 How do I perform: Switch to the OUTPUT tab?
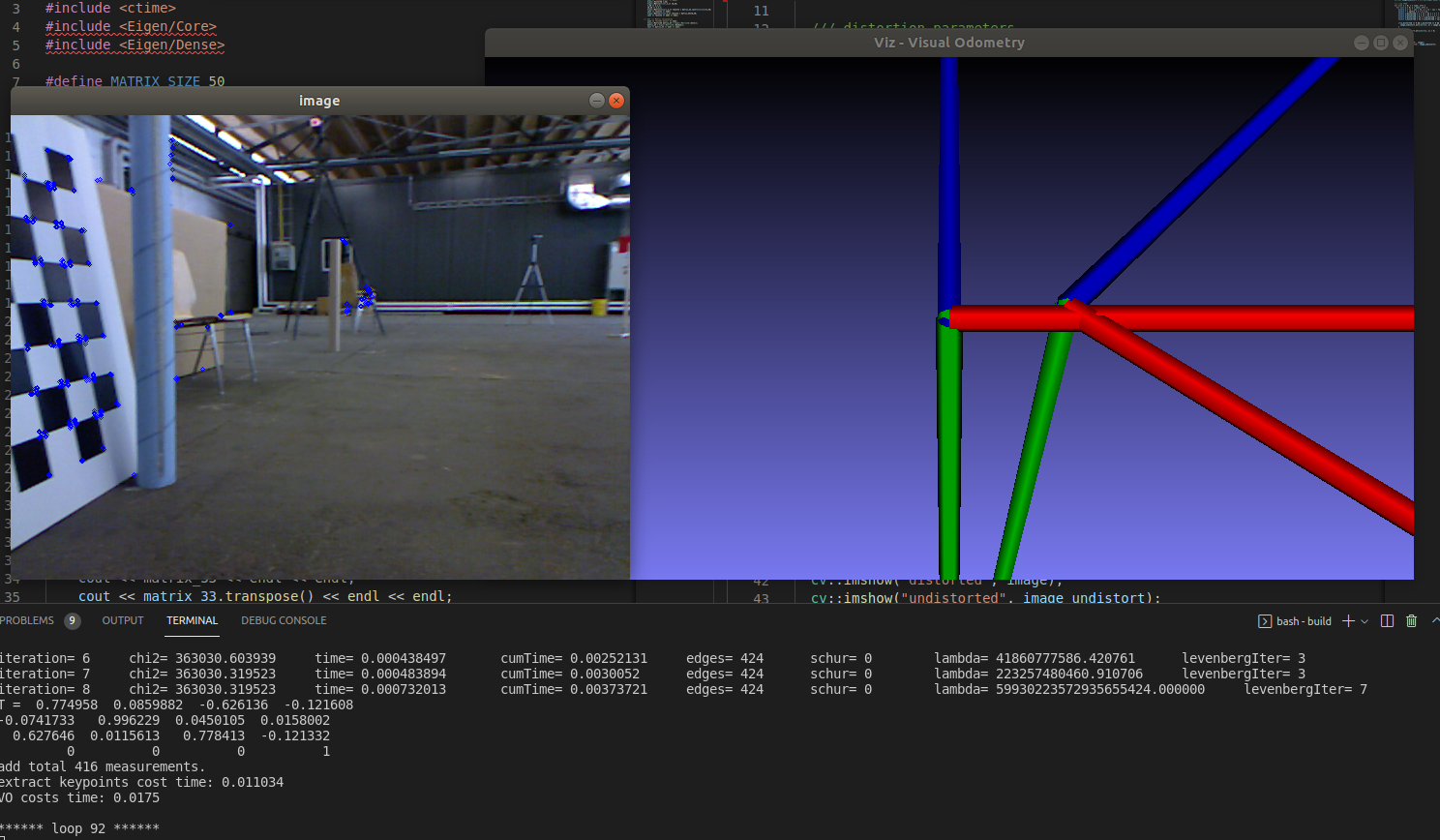pos(123,620)
